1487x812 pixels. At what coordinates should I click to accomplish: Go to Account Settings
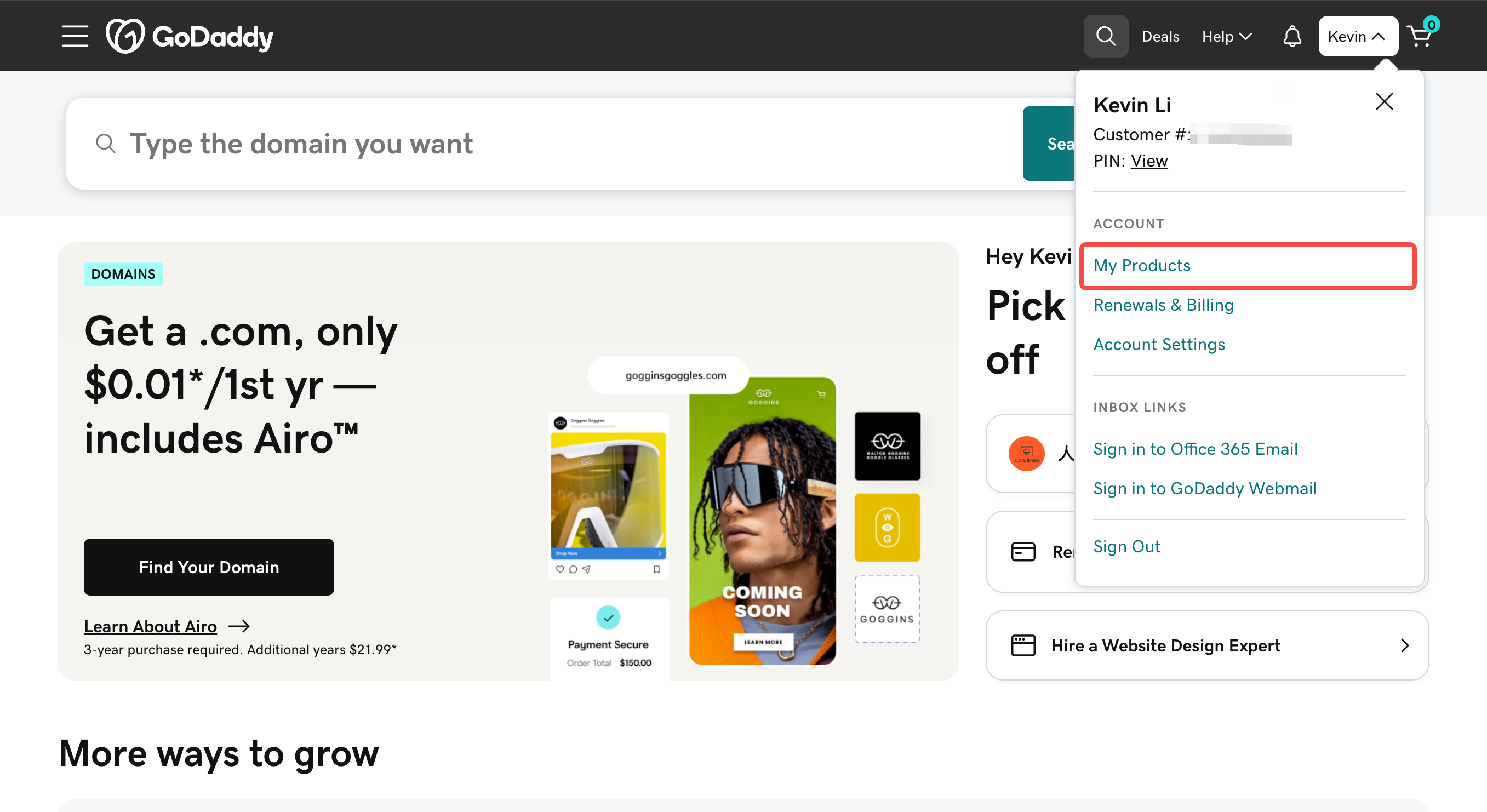pyautogui.click(x=1159, y=345)
